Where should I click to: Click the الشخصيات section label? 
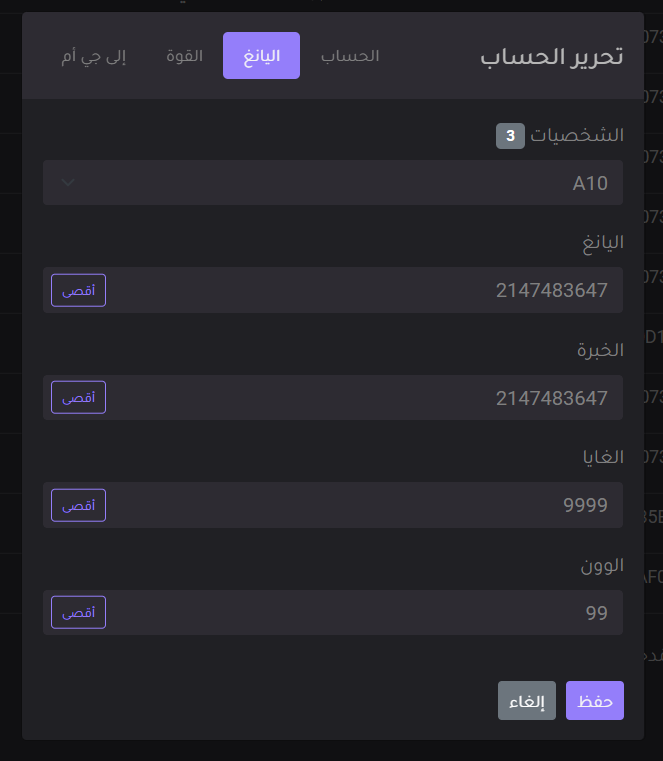click(577, 135)
